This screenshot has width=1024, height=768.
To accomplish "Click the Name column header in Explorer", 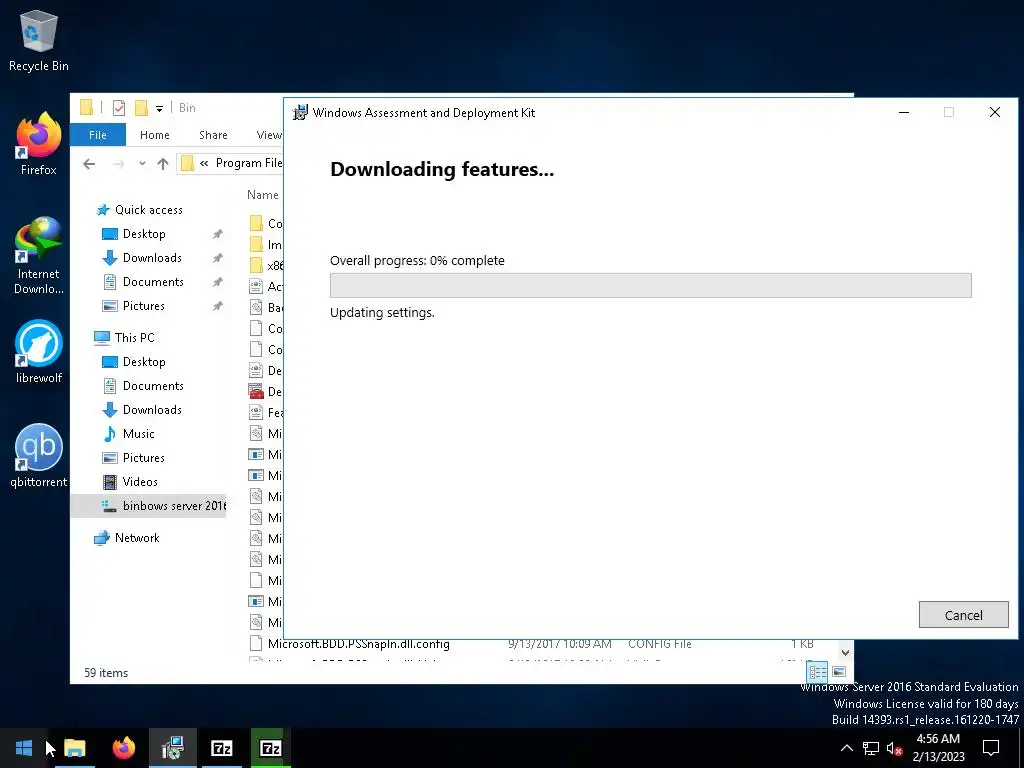I will [263, 195].
